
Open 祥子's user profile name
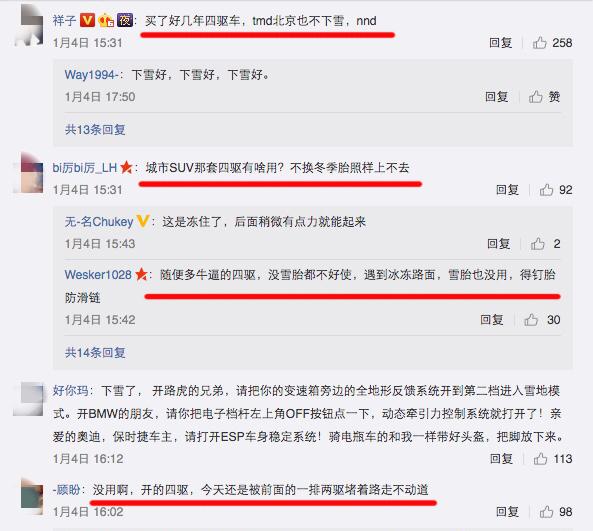pyautogui.click(x=64, y=20)
